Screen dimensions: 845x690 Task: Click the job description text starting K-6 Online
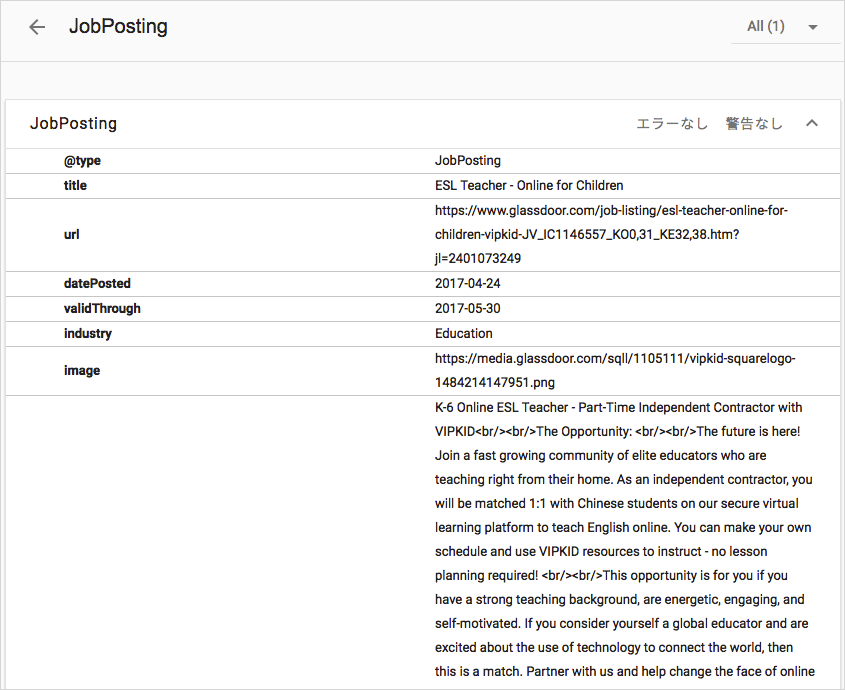pos(624,540)
